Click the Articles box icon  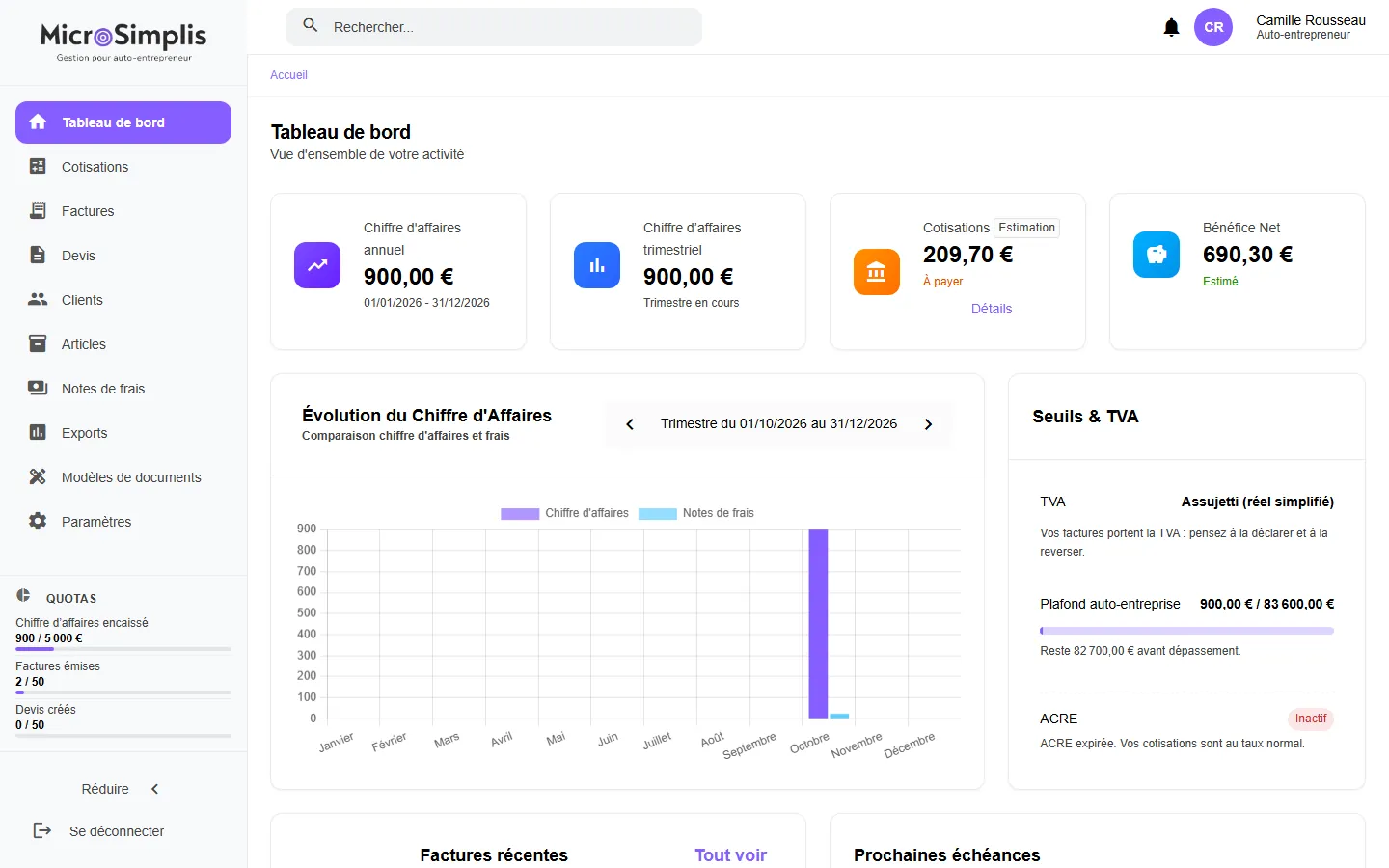pyautogui.click(x=38, y=344)
